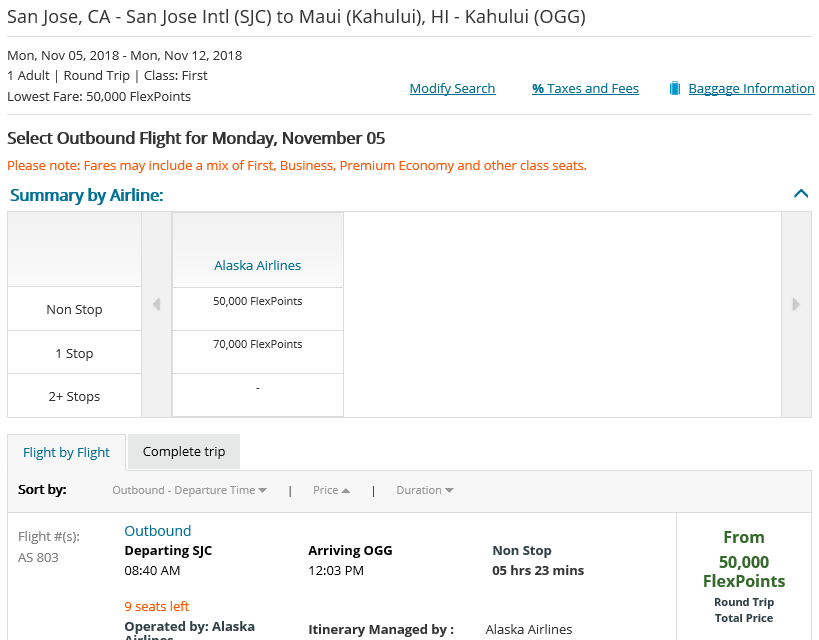Open Outbound - Departure Time sort dropdown

189,490
